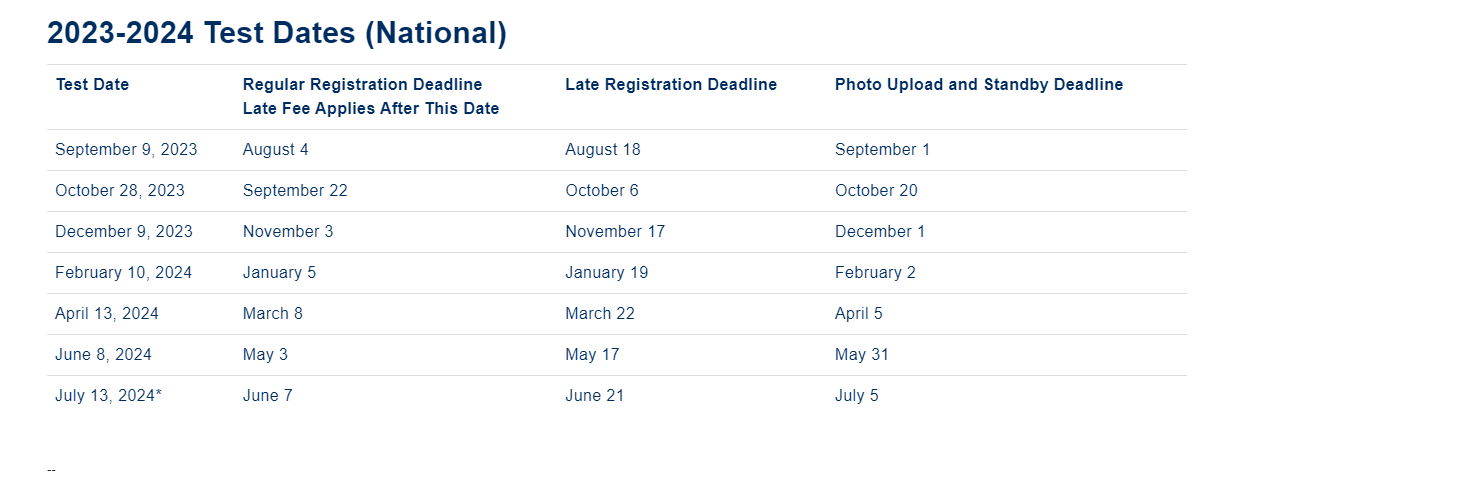
Task: Click the Late Registration Deadline column header
Action: click(x=670, y=85)
